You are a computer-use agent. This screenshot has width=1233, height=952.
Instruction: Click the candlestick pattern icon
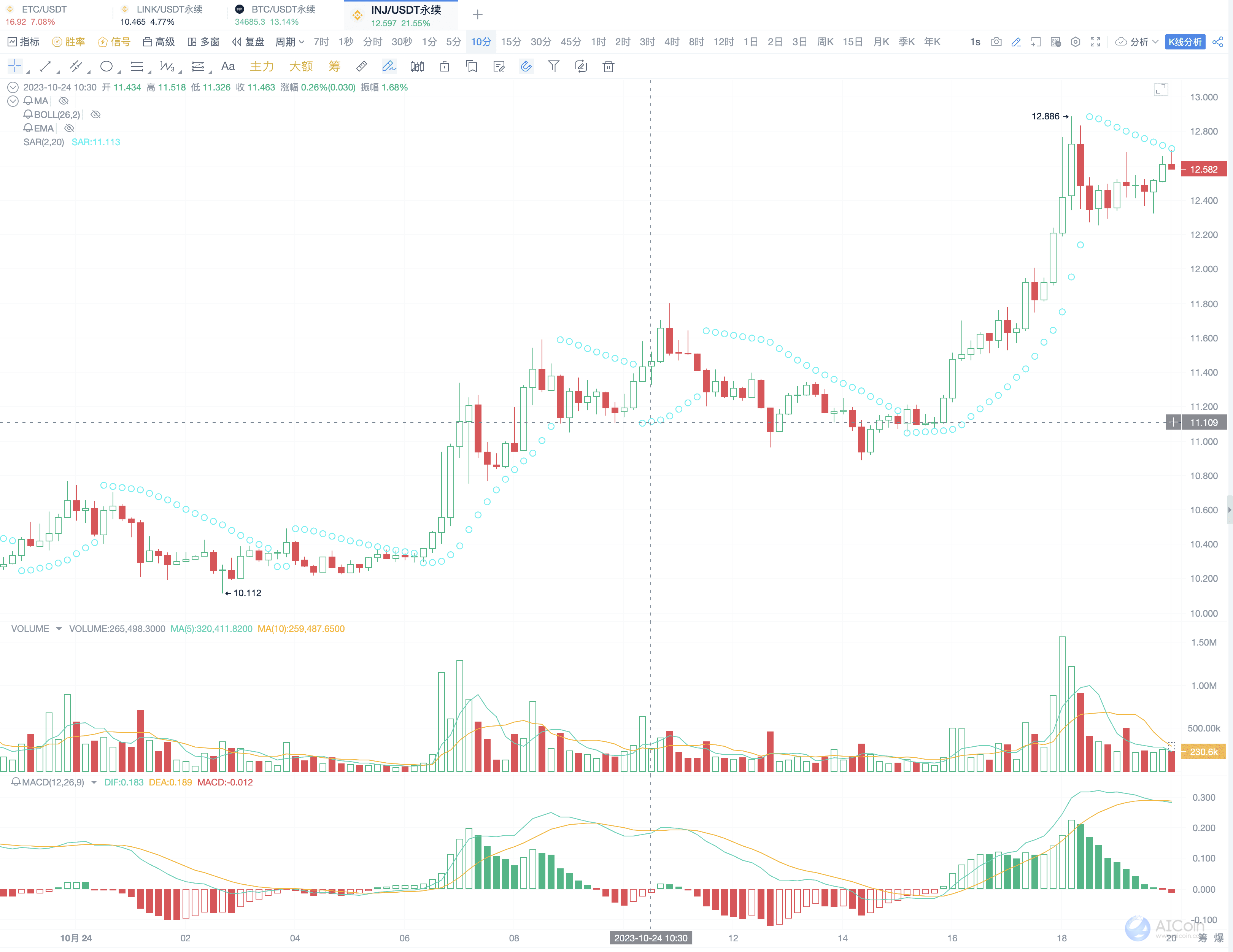tap(417, 67)
